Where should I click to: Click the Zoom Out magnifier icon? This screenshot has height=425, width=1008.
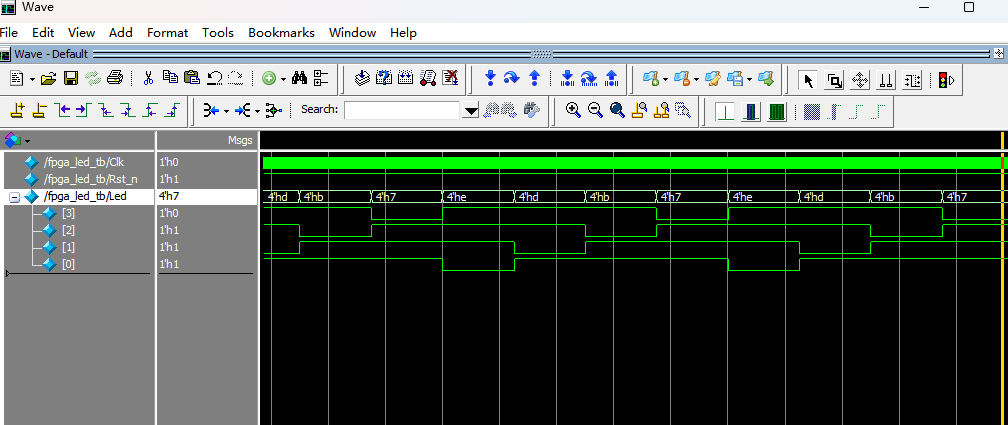595,110
